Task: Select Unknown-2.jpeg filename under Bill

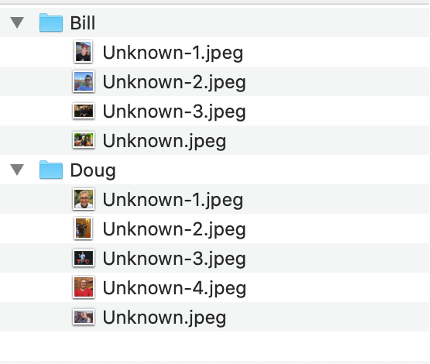Action: click(x=174, y=83)
